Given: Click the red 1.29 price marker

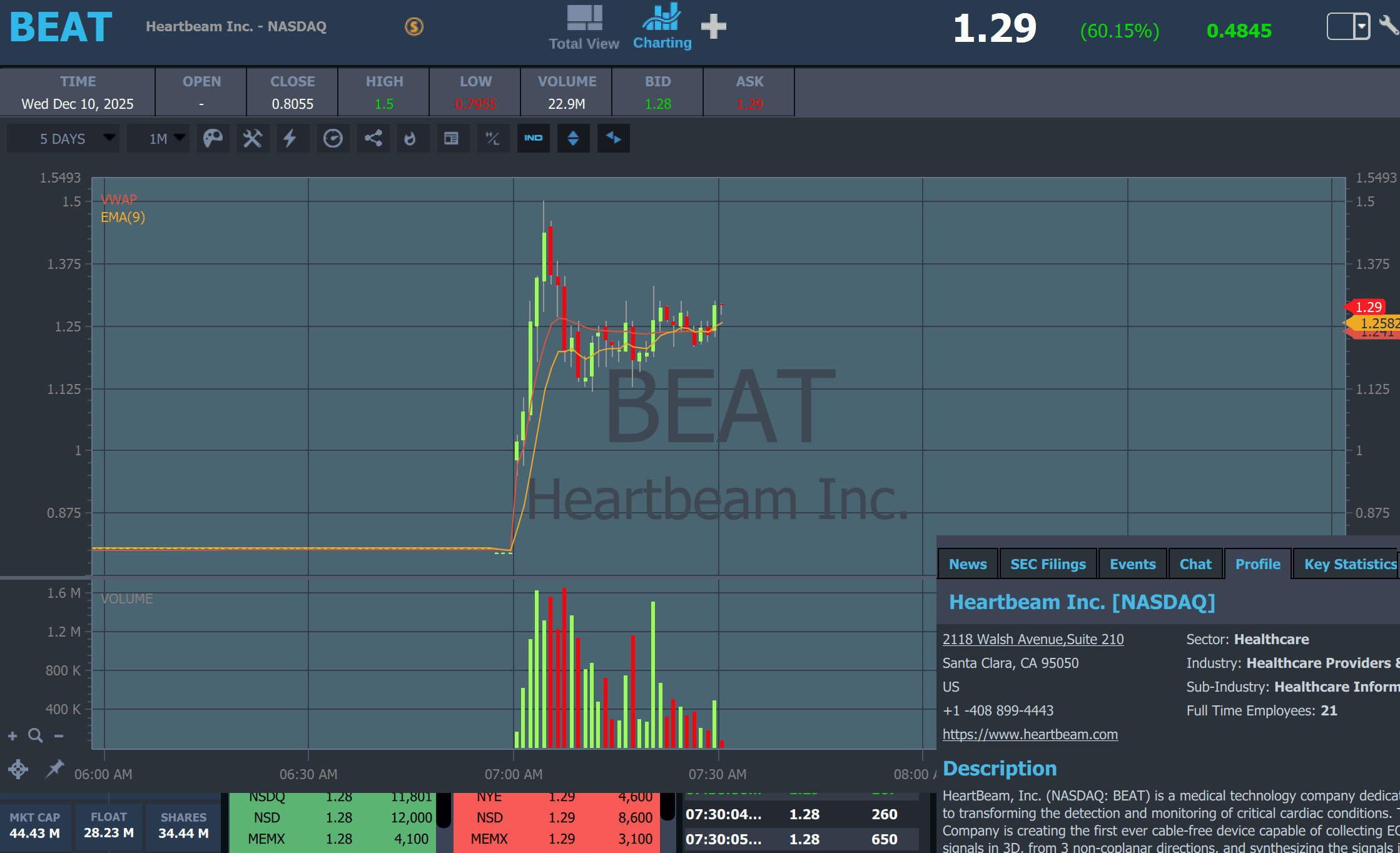Looking at the screenshot, I should pos(1367,307).
